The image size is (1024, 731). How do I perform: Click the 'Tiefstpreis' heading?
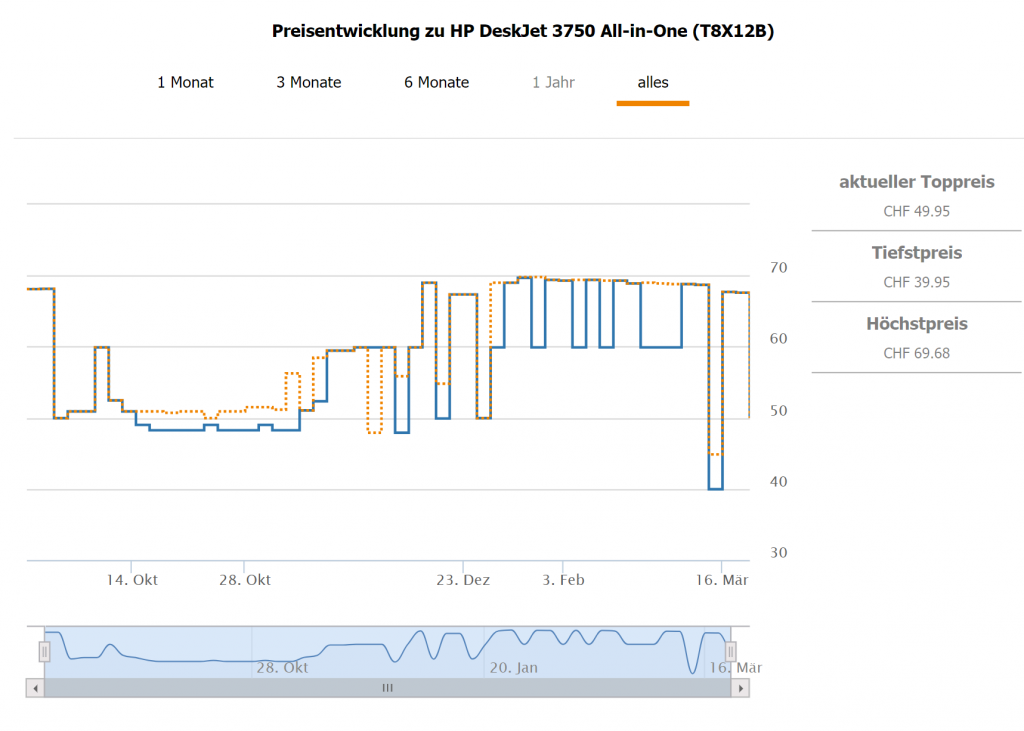[917, 253]
